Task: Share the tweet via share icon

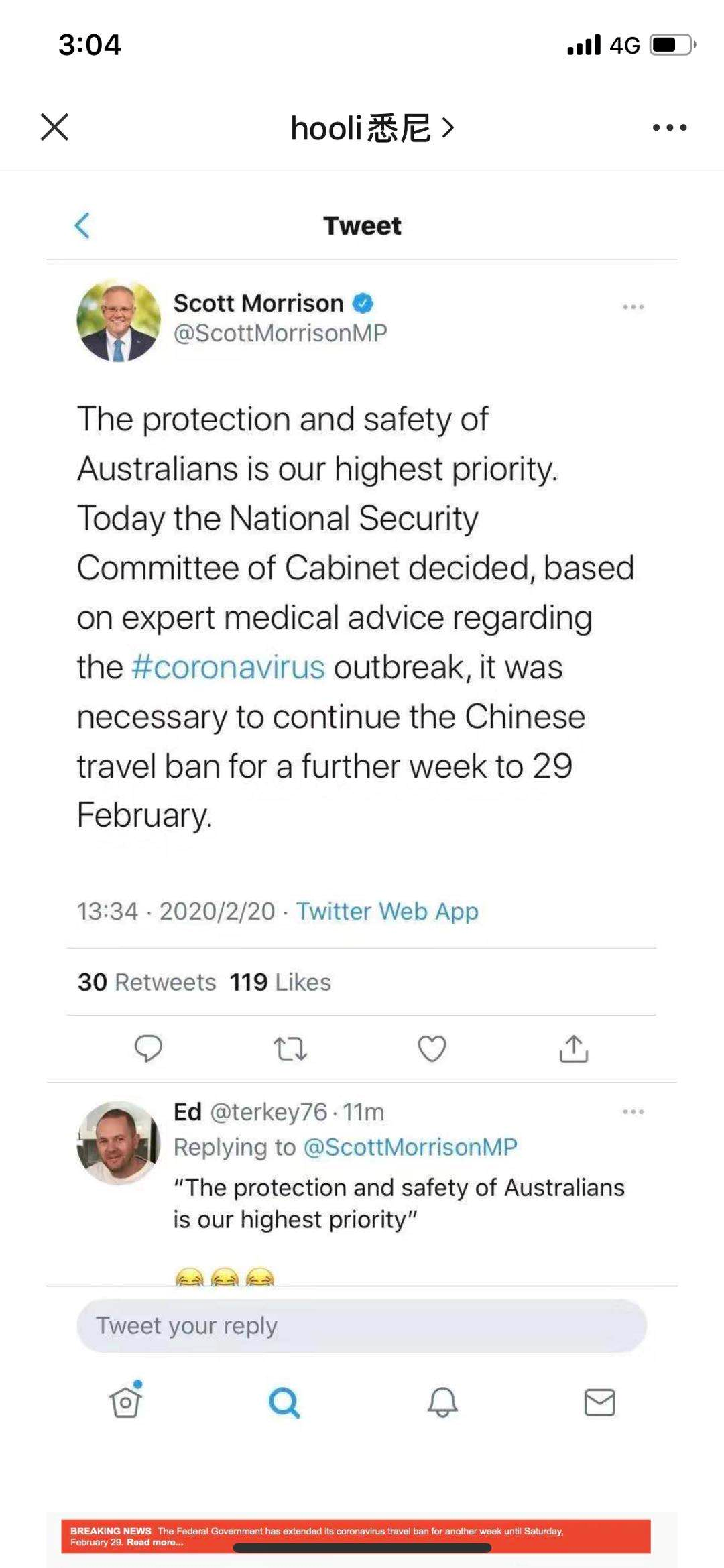Action: 574,1048
